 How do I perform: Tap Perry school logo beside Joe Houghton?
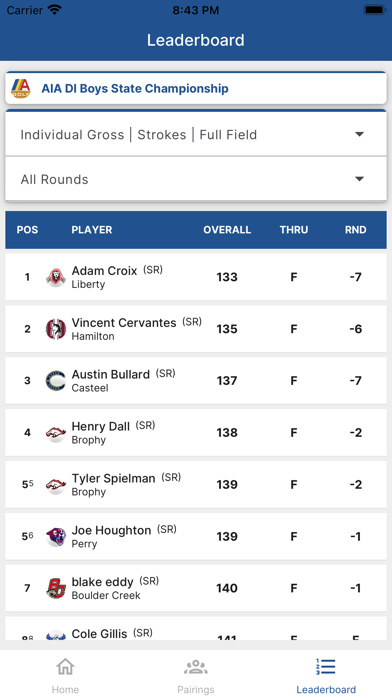coord(56,537)
